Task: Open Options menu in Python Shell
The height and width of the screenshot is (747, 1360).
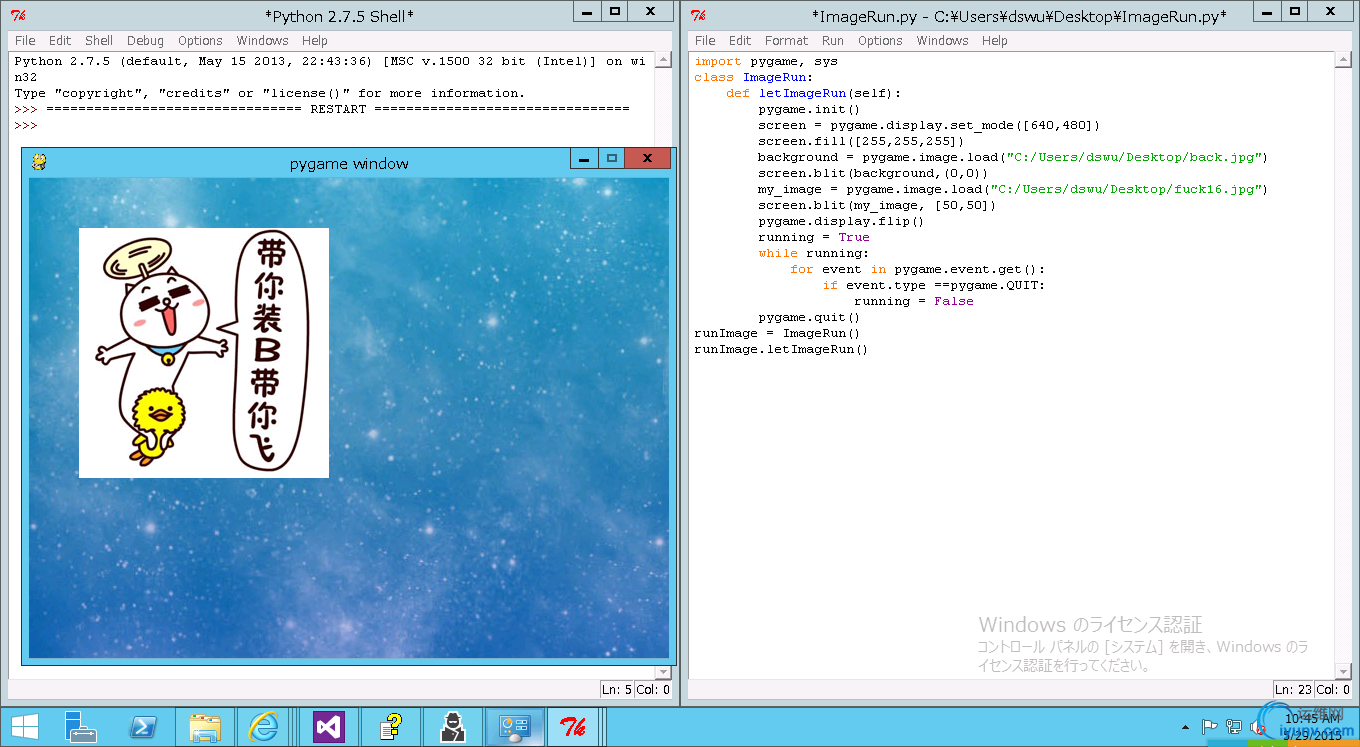Action: point(200,41)
